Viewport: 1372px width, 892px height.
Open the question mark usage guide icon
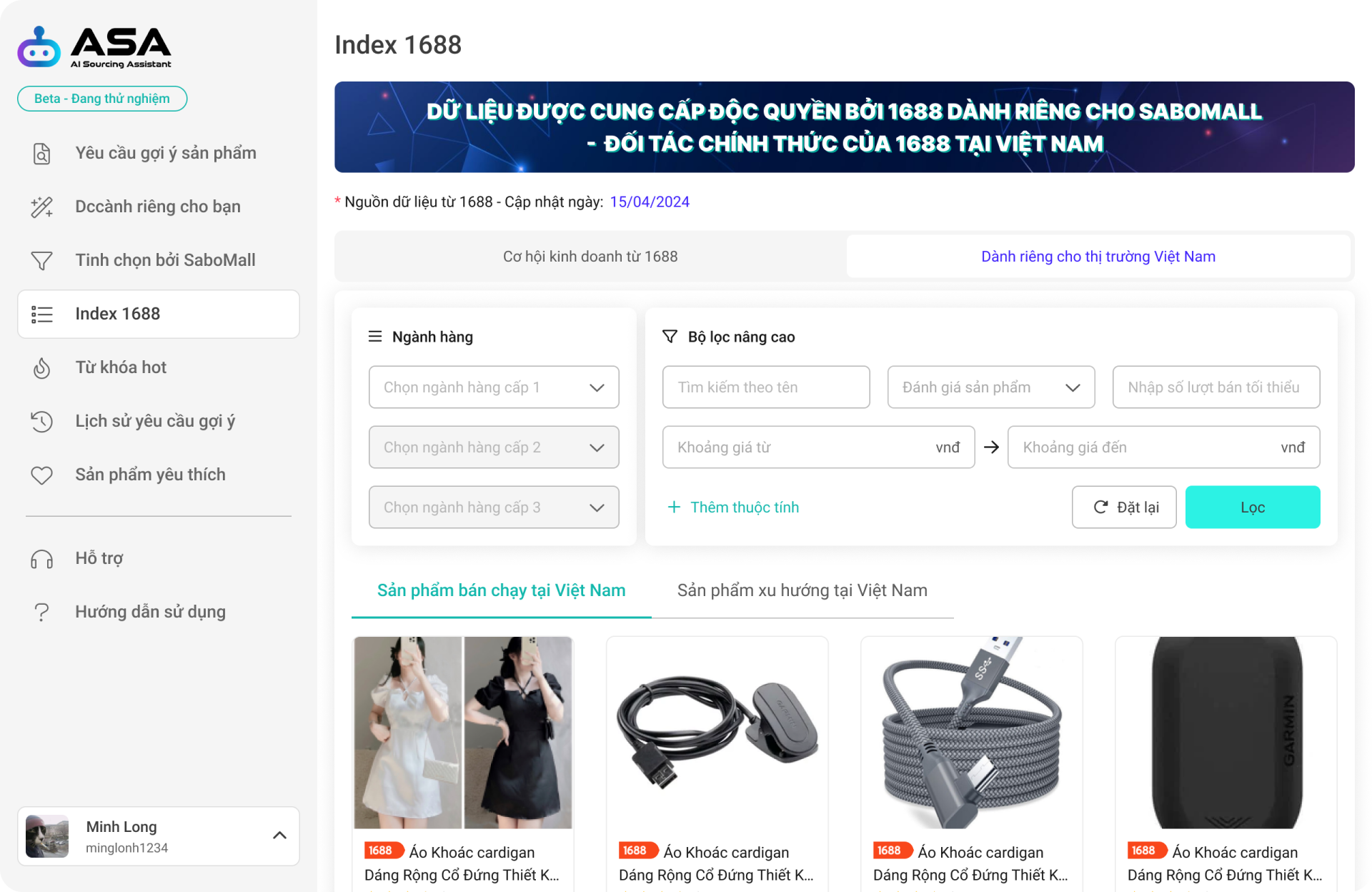tap(42, 613)
